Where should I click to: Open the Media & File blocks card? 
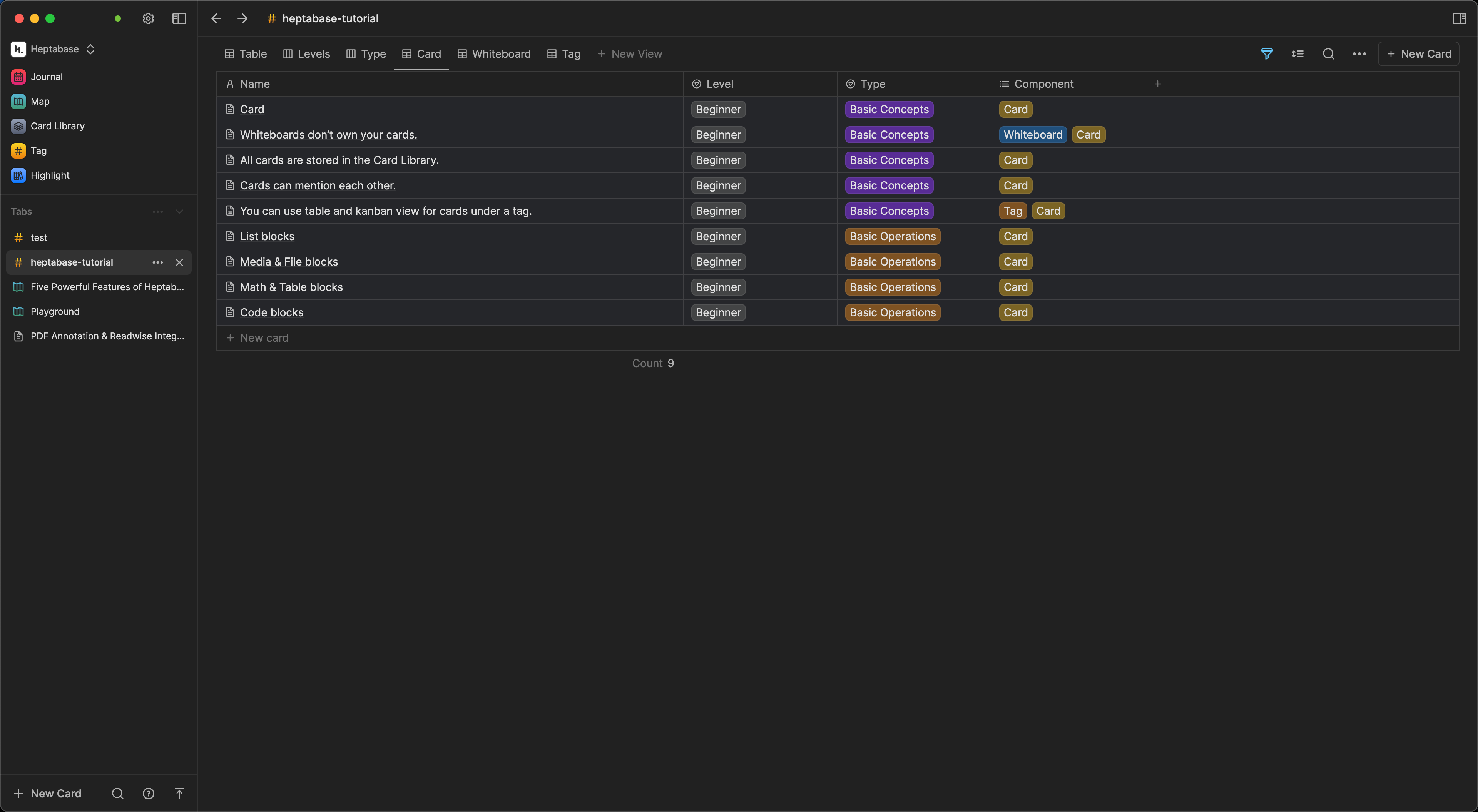point(289,262)
